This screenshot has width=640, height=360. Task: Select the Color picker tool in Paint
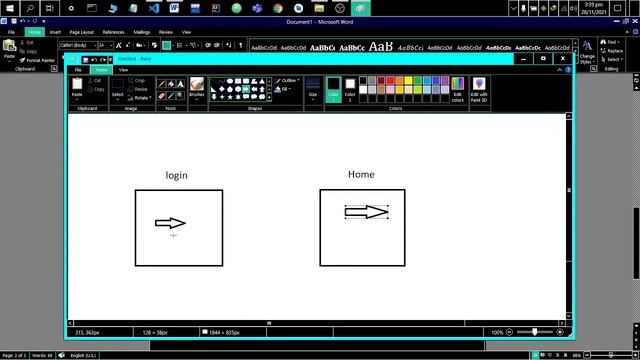pos(171,96)
